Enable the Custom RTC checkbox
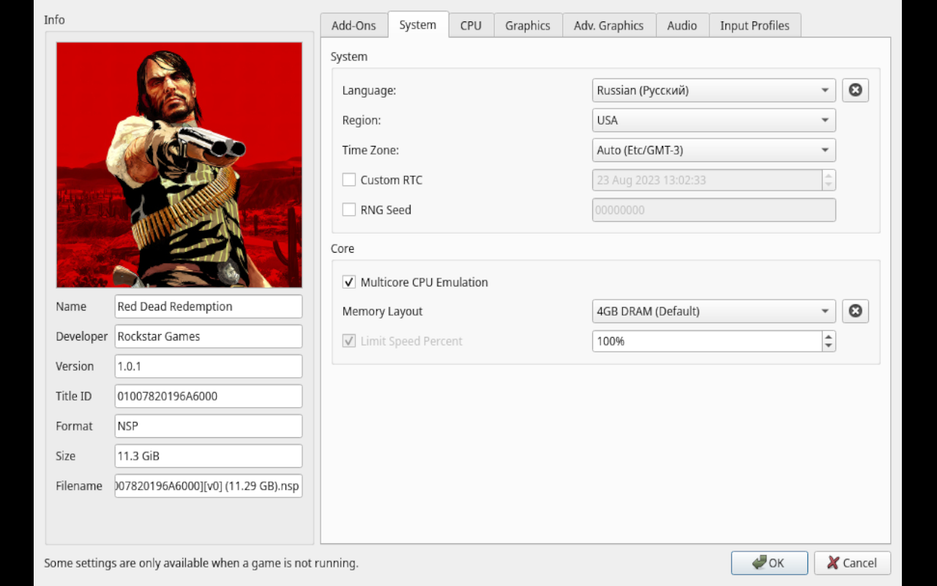This screenshot has height=586, width=937. [349, 180]
